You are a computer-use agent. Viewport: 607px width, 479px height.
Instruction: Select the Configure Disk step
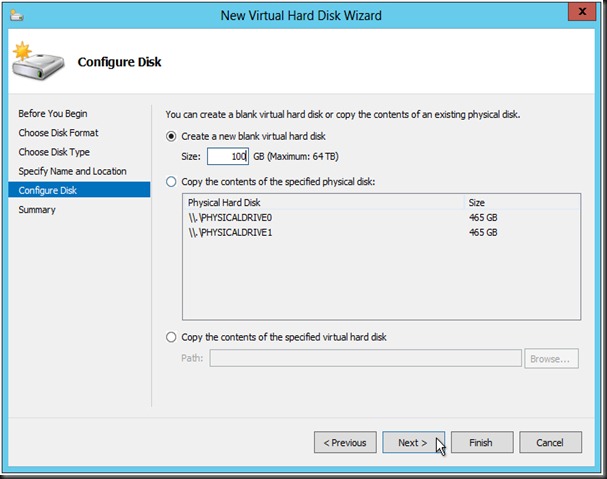(48, 190)
